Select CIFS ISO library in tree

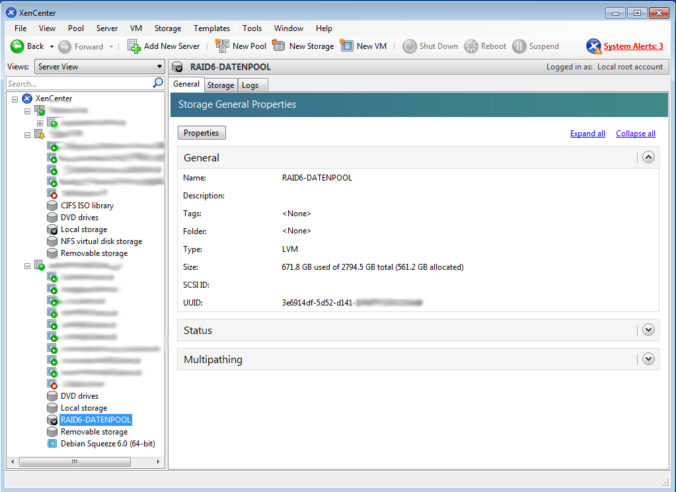87,206
